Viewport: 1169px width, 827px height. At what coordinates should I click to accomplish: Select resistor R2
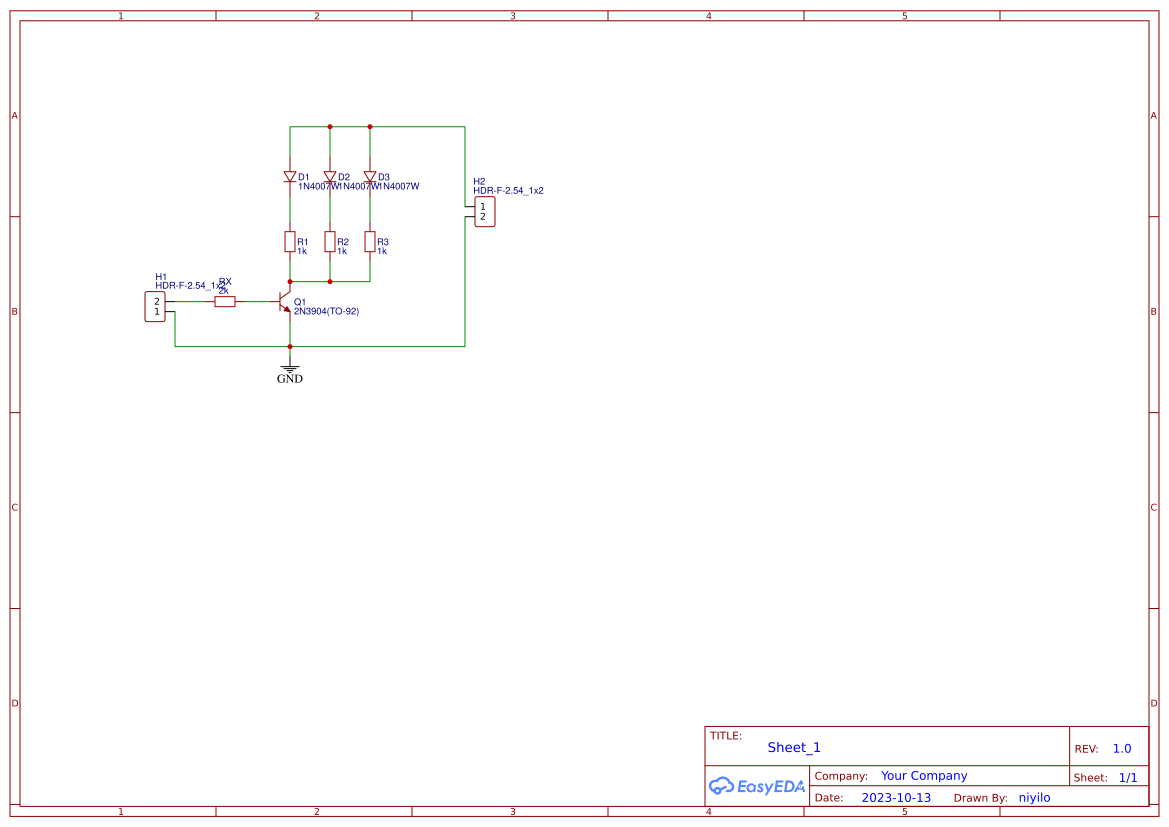point(331,243)
